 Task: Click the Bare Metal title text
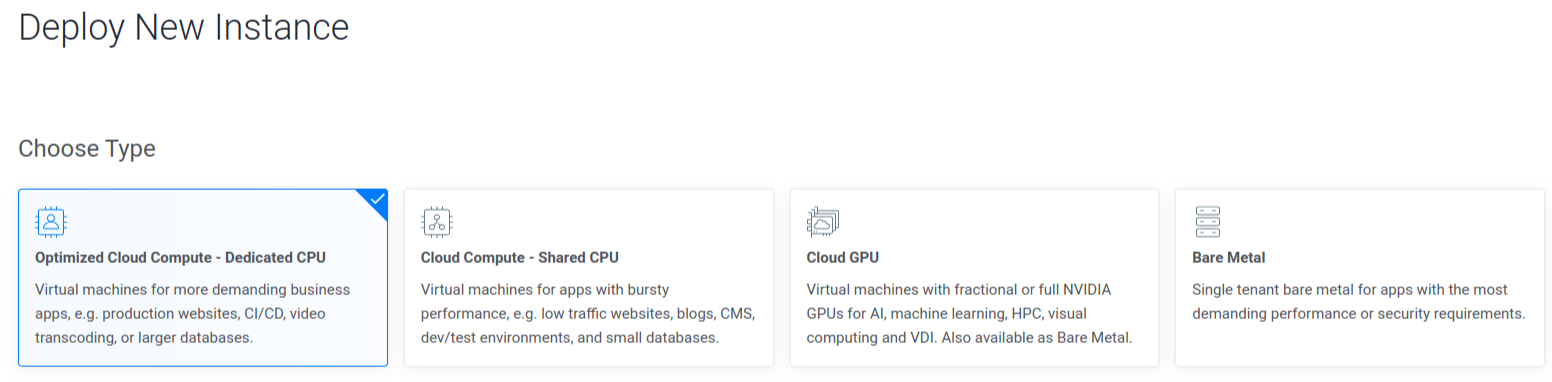[x=1228, y=258]
